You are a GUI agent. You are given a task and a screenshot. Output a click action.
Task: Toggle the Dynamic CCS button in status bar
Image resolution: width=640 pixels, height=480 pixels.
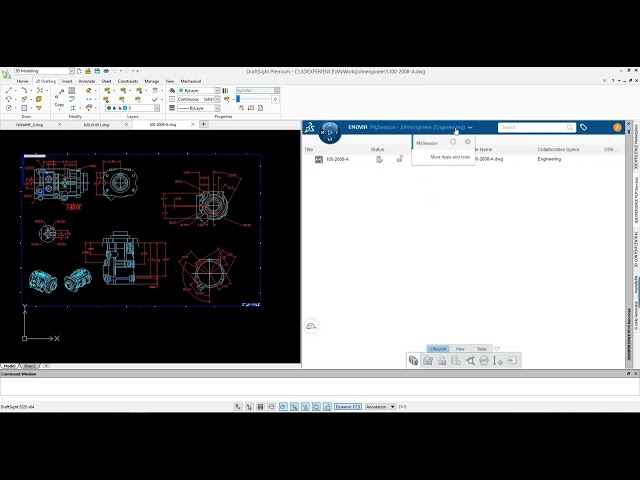point(348,407)
